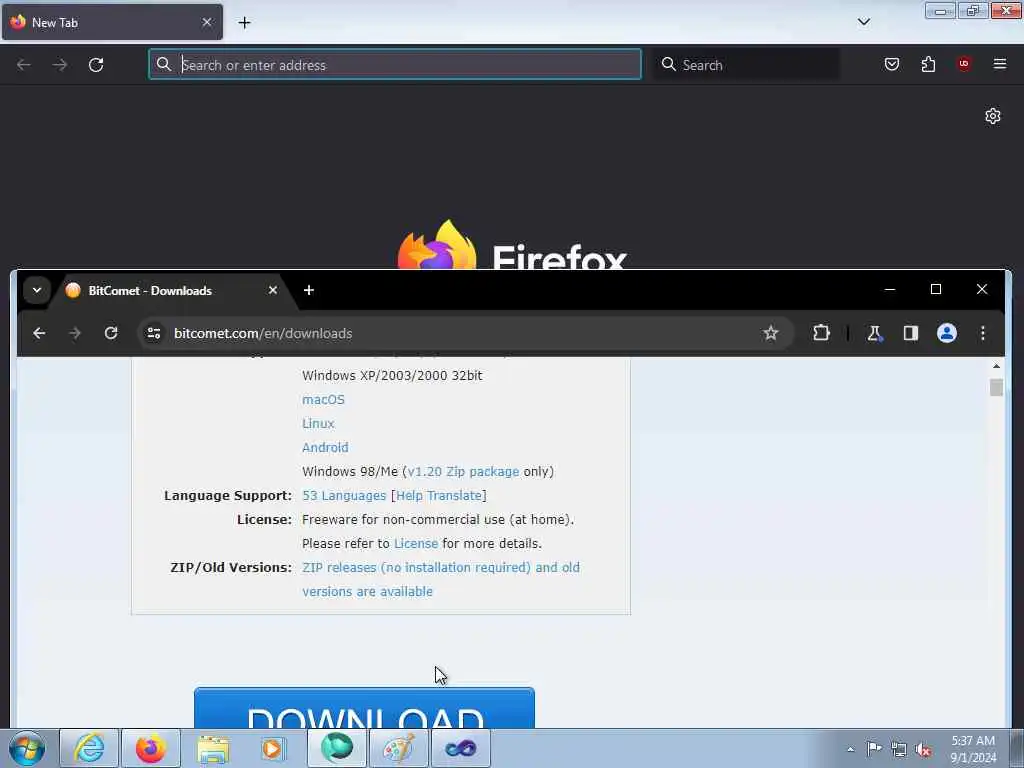Bookmark this page with the star
The height and width of the screenshot is (768, 1024).
(771, 333)
